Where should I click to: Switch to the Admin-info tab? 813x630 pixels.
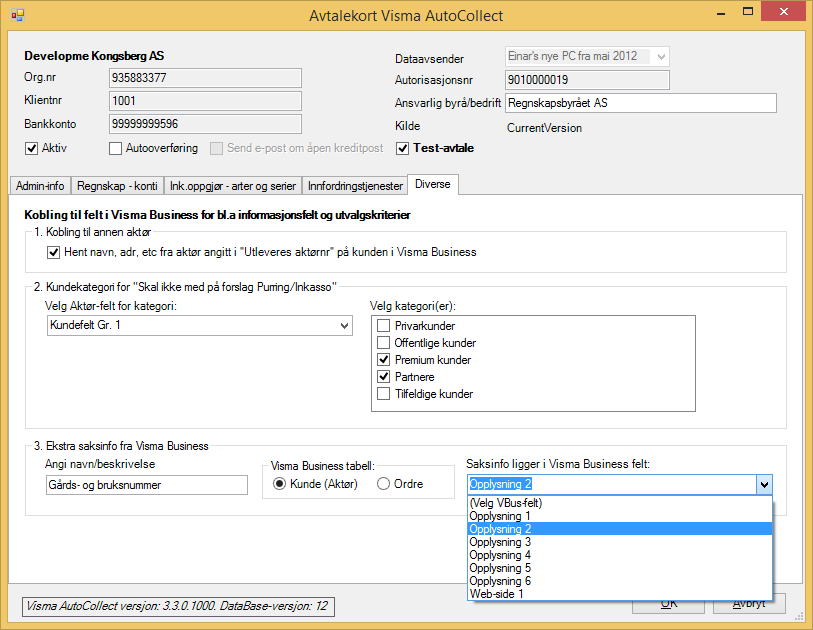point(40,186)
